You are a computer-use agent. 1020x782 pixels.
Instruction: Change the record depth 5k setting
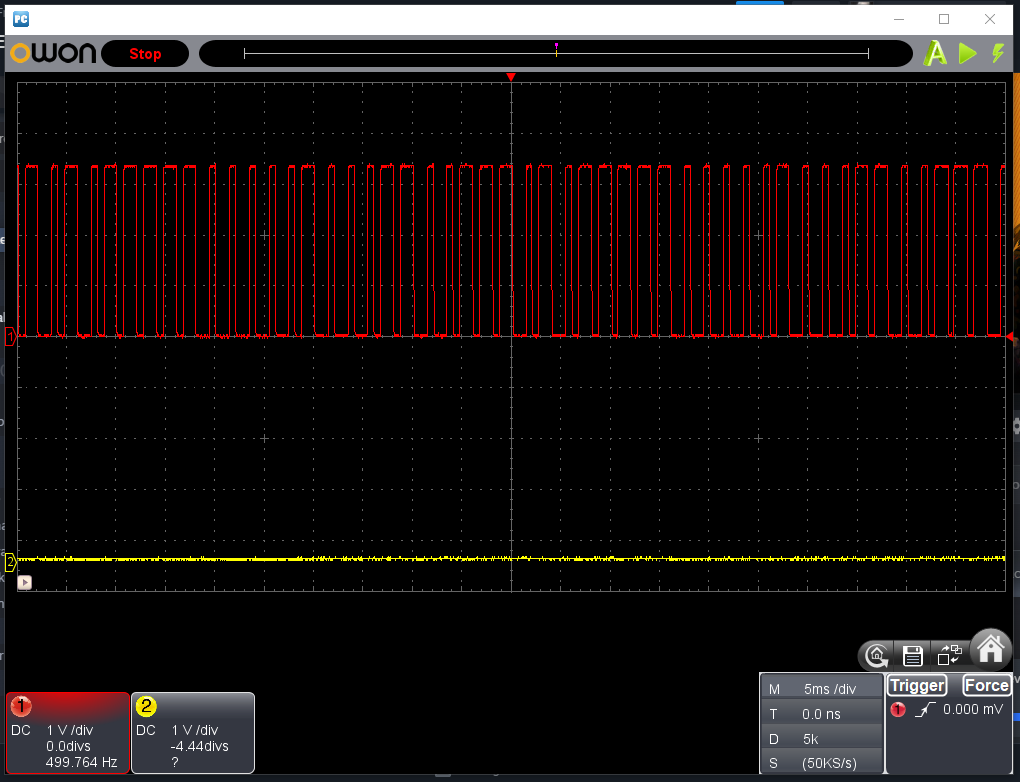(811, 739)
